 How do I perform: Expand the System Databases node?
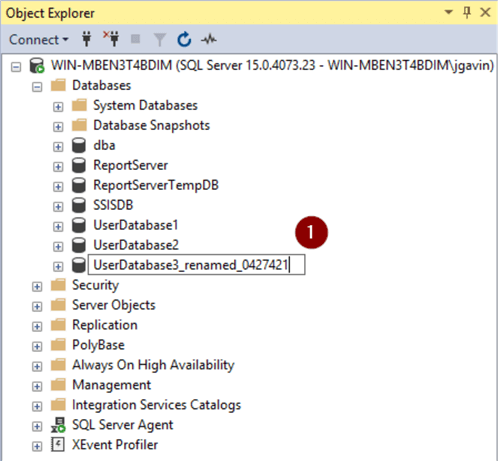point(58,107)
